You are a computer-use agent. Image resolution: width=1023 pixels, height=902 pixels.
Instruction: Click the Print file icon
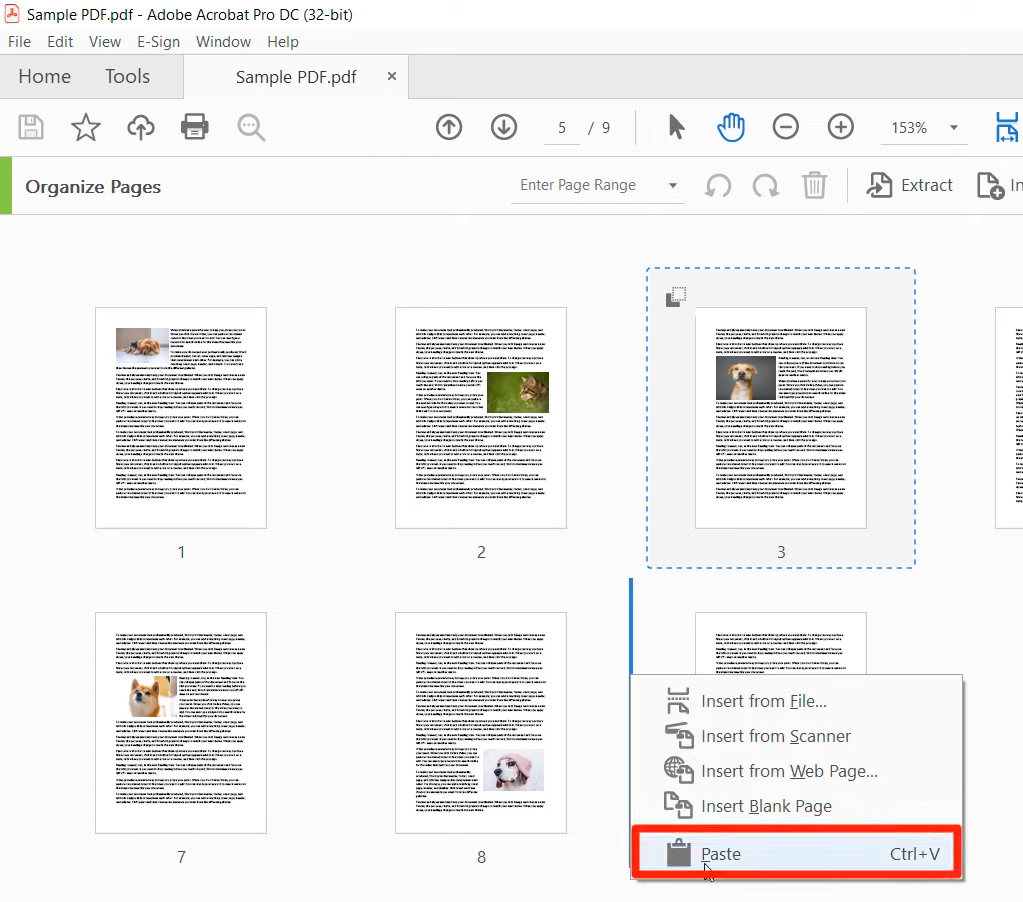pos(194,127)
